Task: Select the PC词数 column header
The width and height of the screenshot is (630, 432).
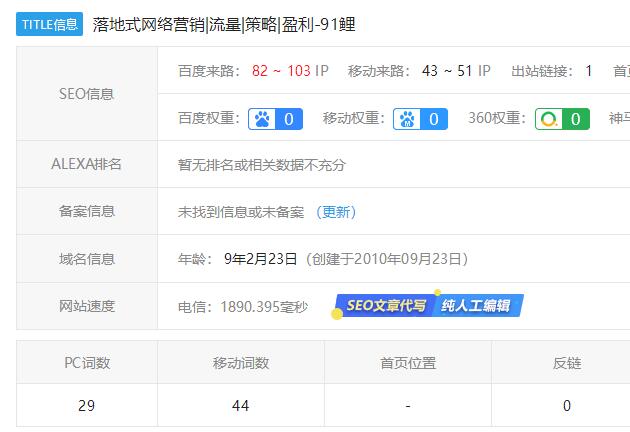Action: tap(87, 363)
